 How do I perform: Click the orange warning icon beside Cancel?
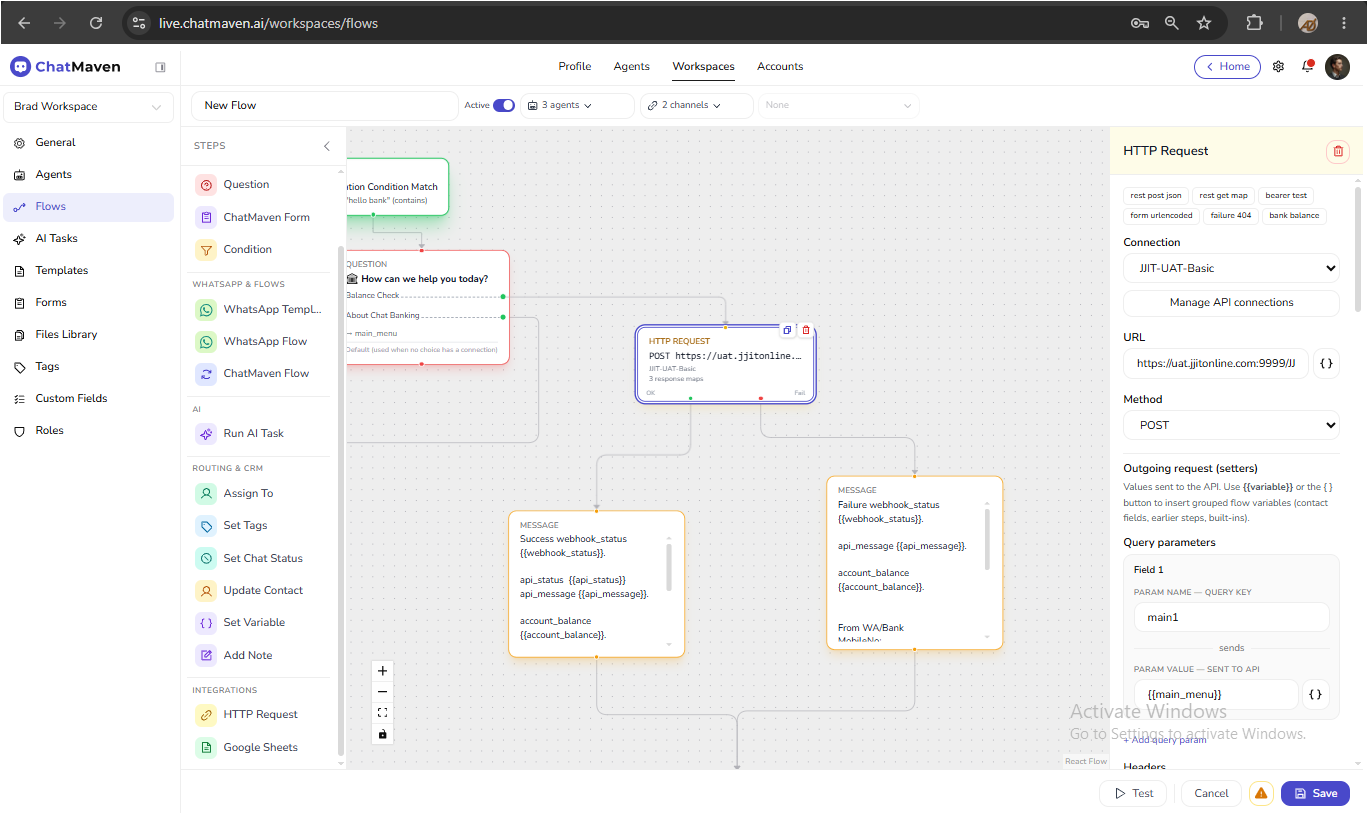(x=1261, y=793)
